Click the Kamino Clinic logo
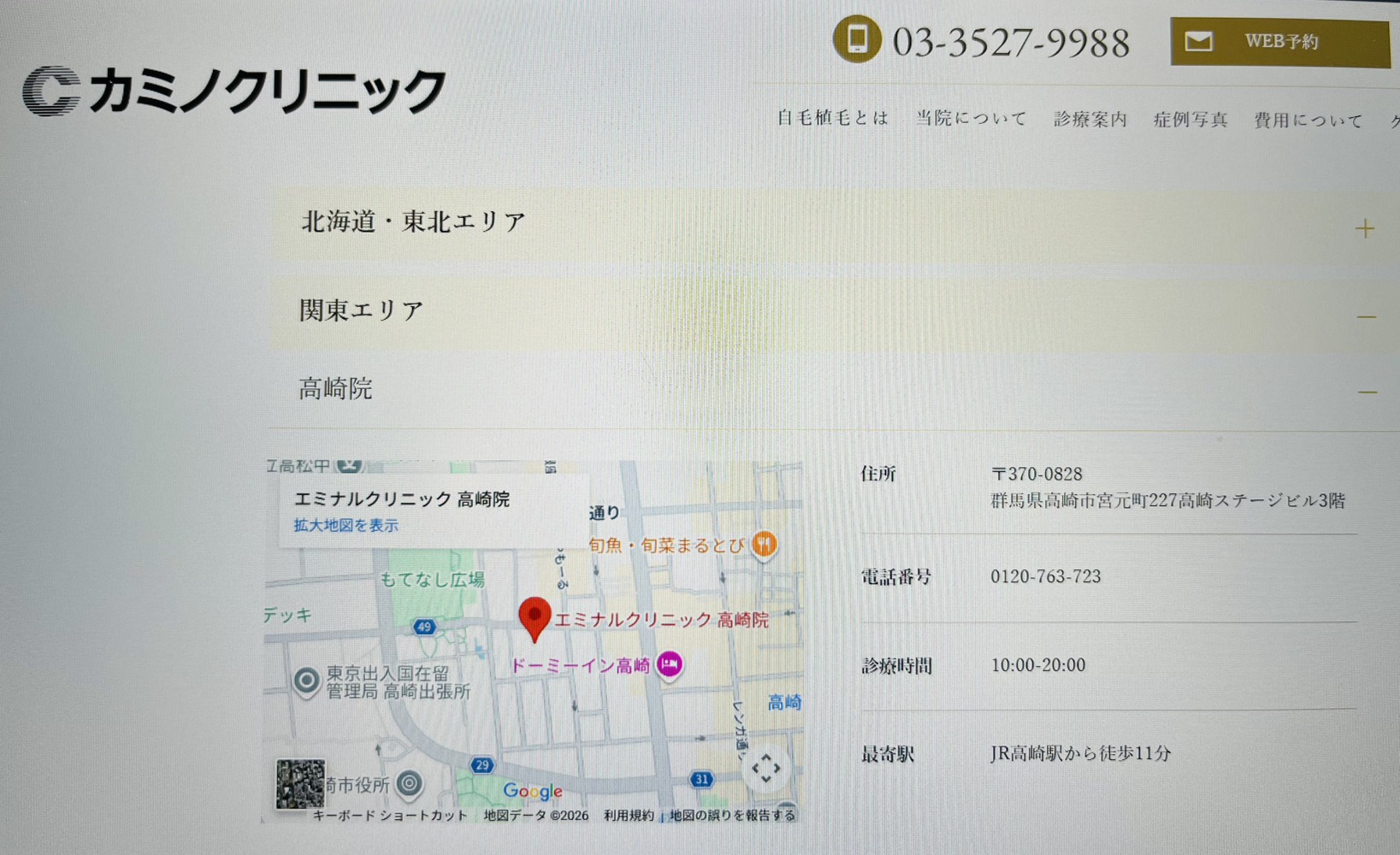 234,91
